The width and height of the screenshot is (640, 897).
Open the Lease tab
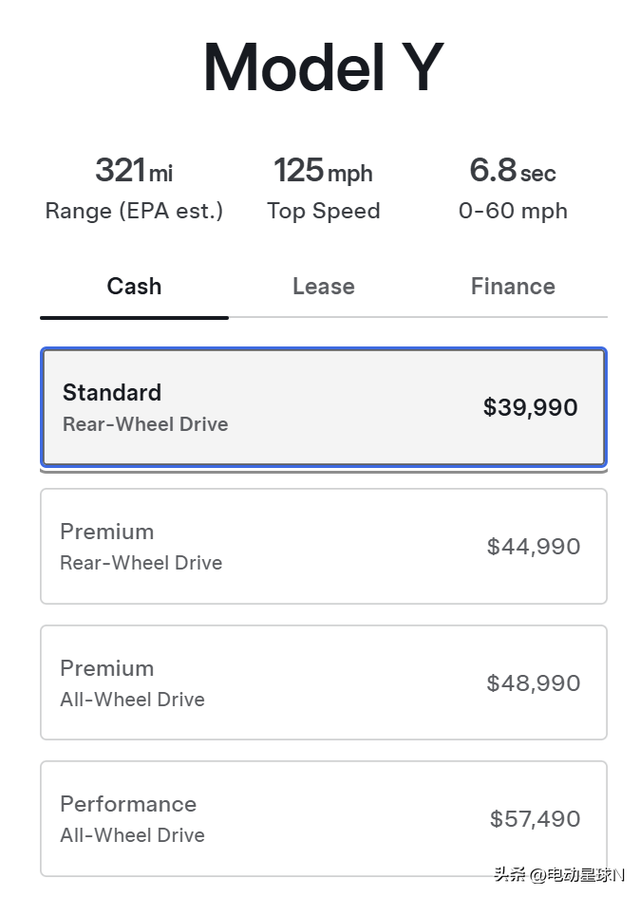pyautogui.click(x=323, y=286)
